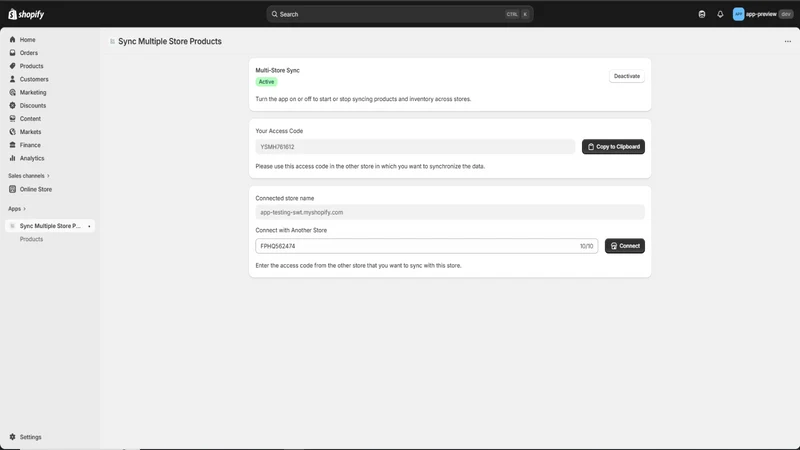Viewport: 800px width, 450px height.
Task: Click Copy to Clipboard button
Action: coord(613,147)
